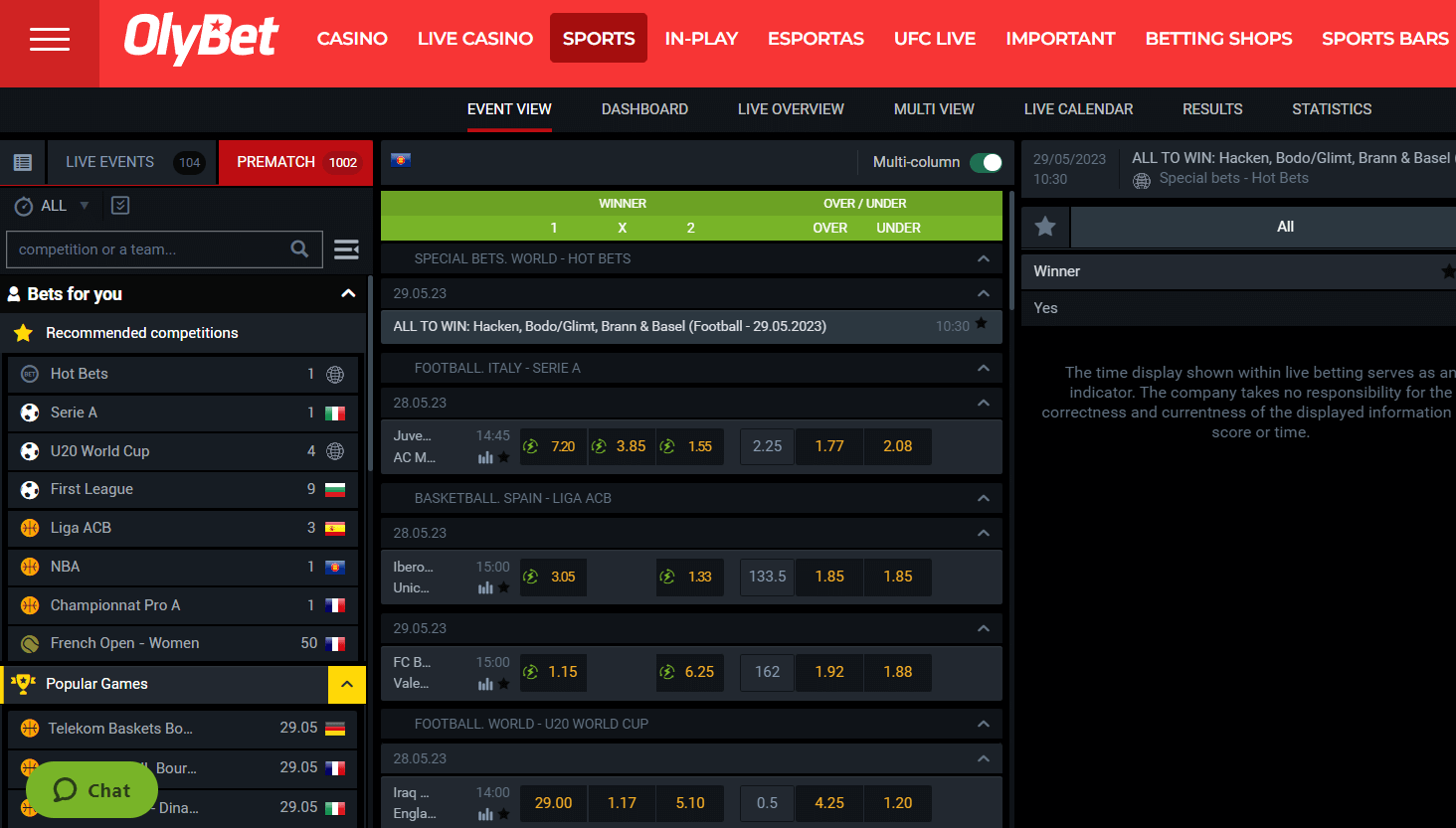The height and width of the screenshot is (828, 1456).
Task: Open statistics for FC B vs Vale match
Action: coord(485,683)
